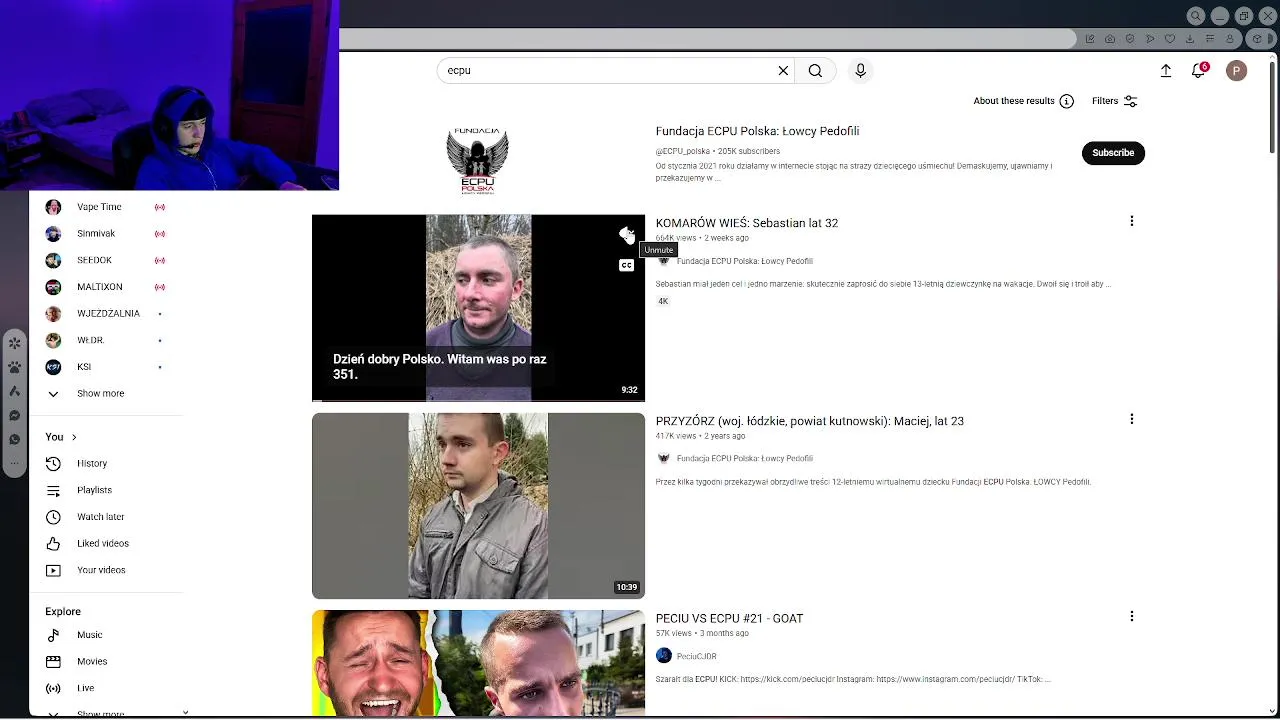Open Messenger in browser side strip
1280x720 pixels.
pyautogui.click(x=14, y=415)
